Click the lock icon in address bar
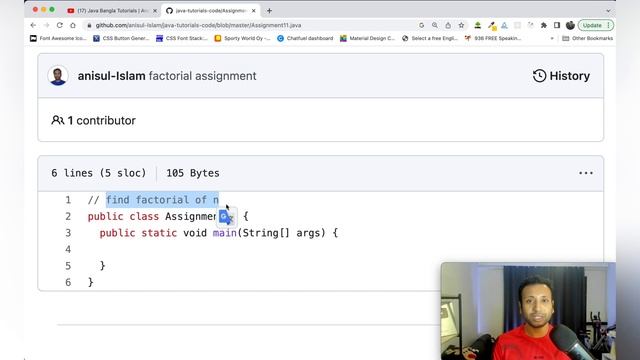The height and width of the screenshot is (360, 640). (x=89, y=25)
